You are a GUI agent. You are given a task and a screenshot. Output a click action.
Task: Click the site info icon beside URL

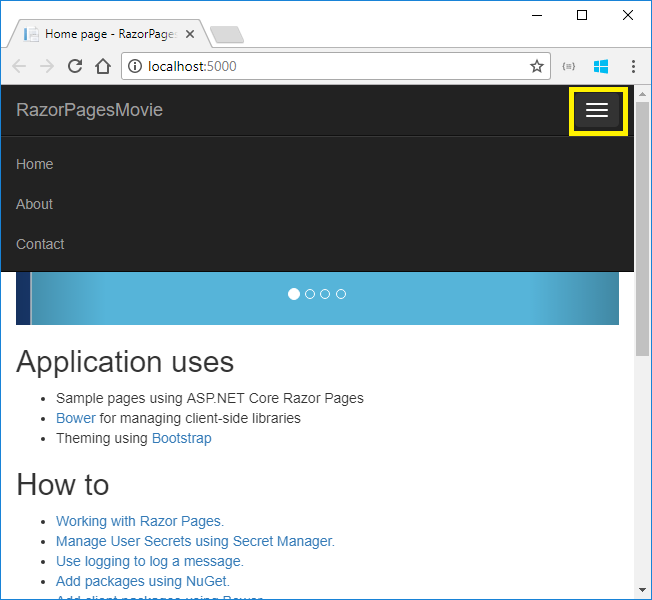[x=134, y=67]
